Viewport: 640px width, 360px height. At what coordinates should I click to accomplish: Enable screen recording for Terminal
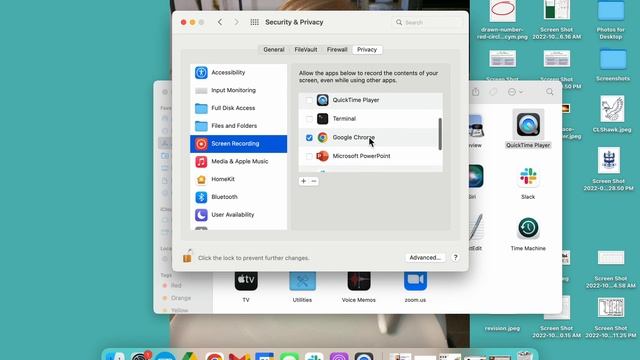309,119
